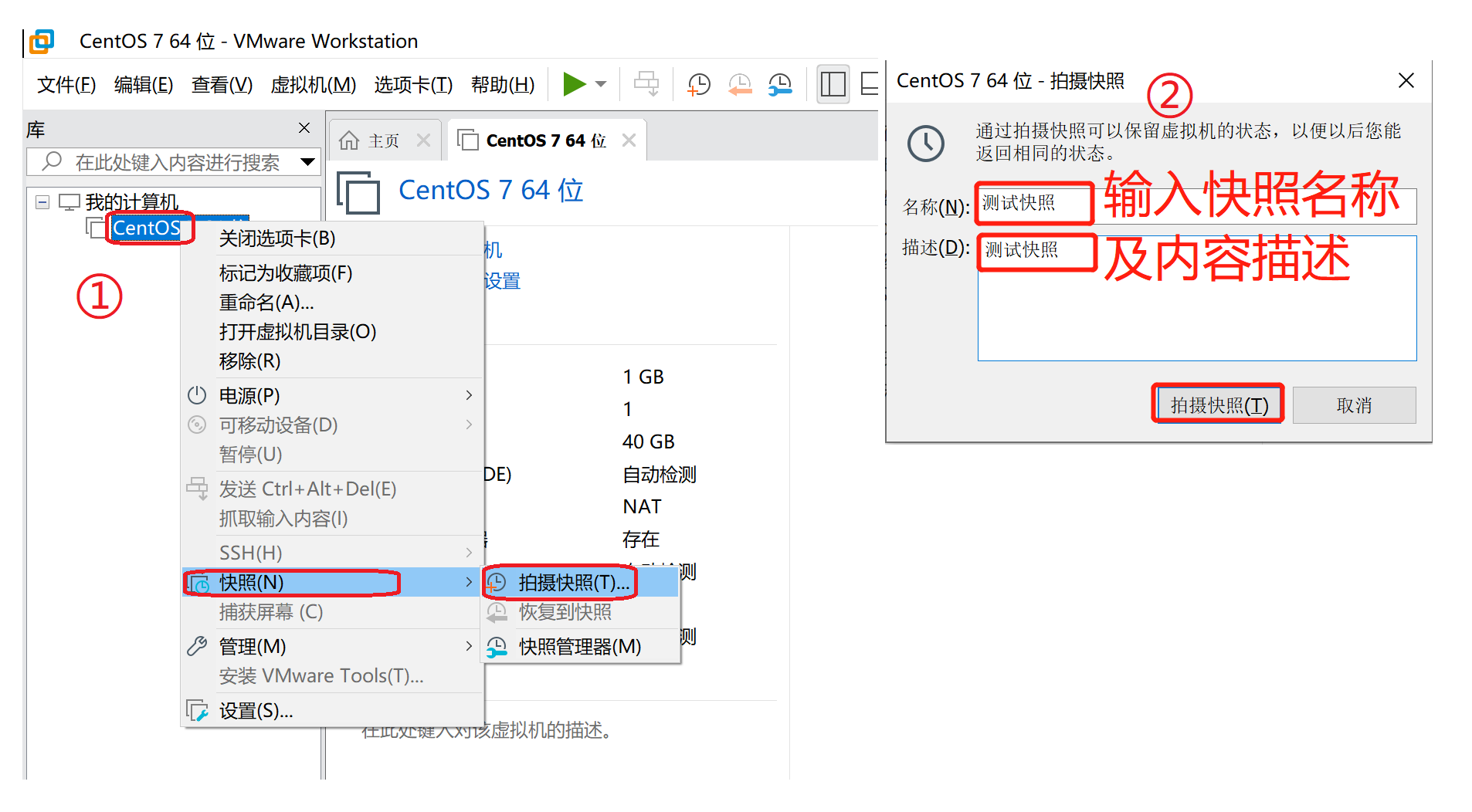
Task: Select 我的计算机 in library tree
Action: [131, 202]
